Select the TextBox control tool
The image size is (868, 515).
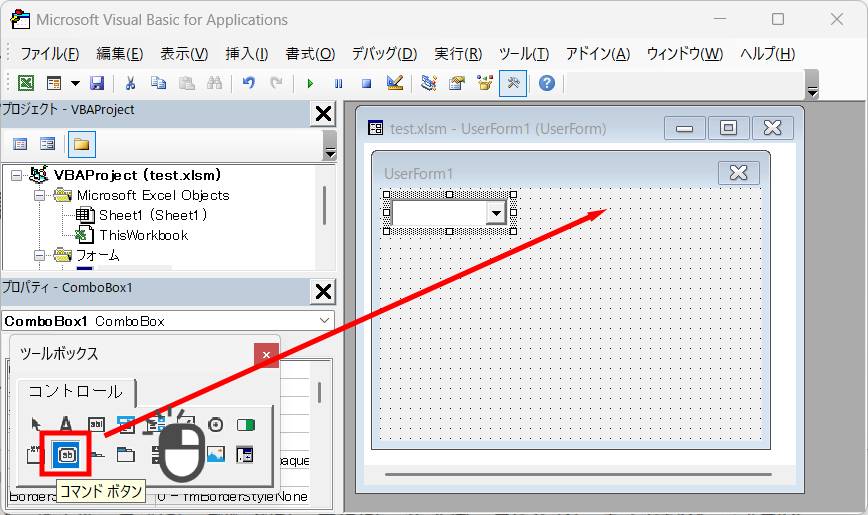pyautogui.click(x=96, y=425)
